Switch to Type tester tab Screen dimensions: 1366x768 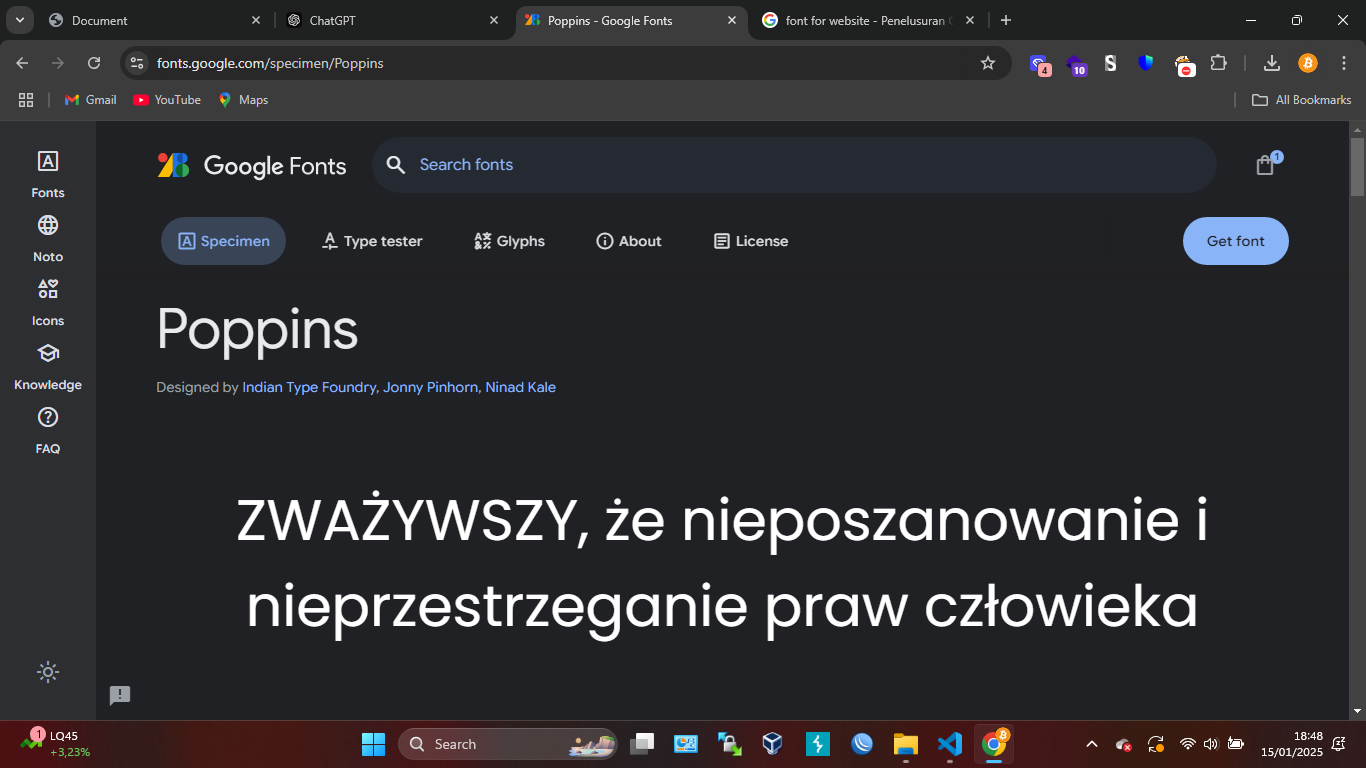[372, 241]
